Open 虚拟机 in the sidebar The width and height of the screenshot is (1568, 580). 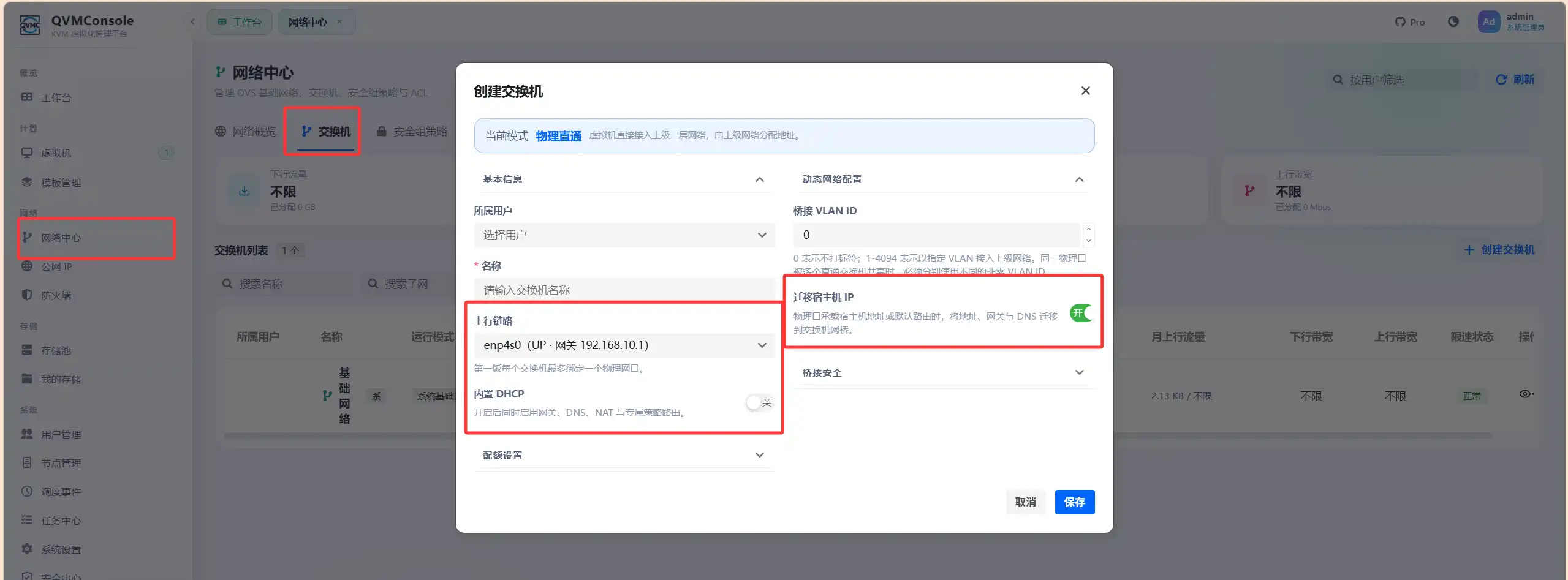[97, 153]
